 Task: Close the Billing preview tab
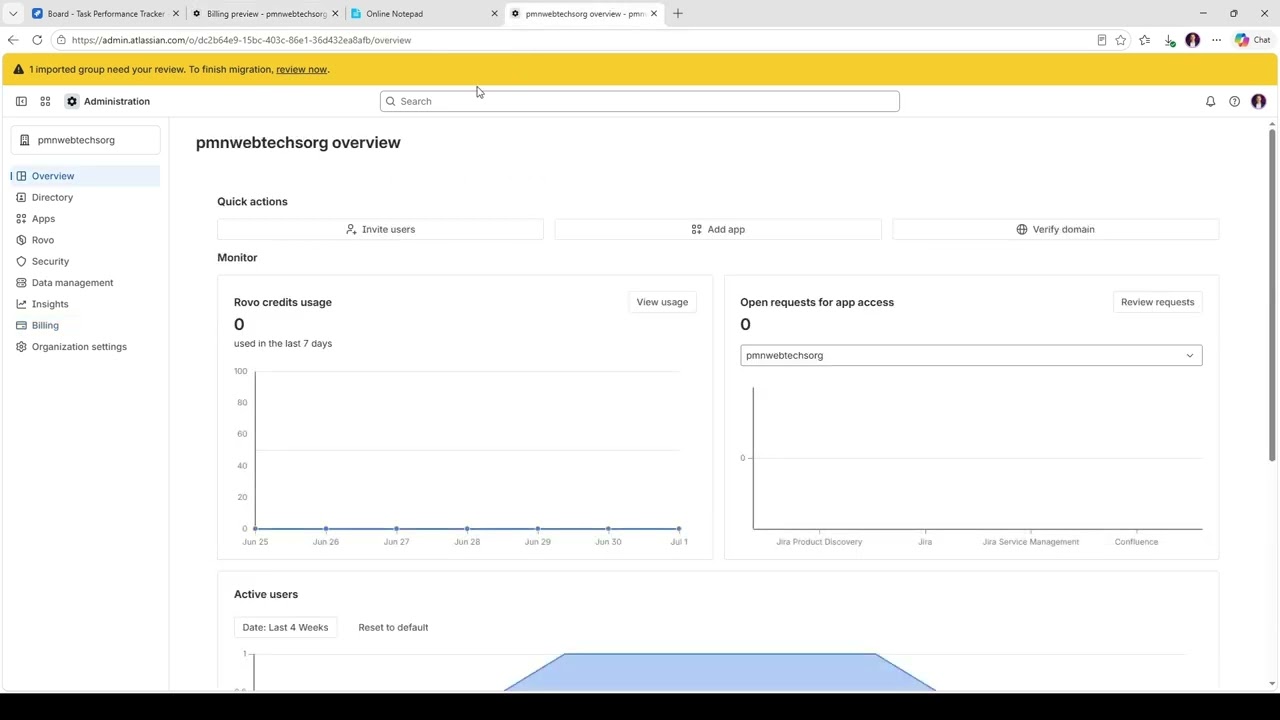pos(335,13)
